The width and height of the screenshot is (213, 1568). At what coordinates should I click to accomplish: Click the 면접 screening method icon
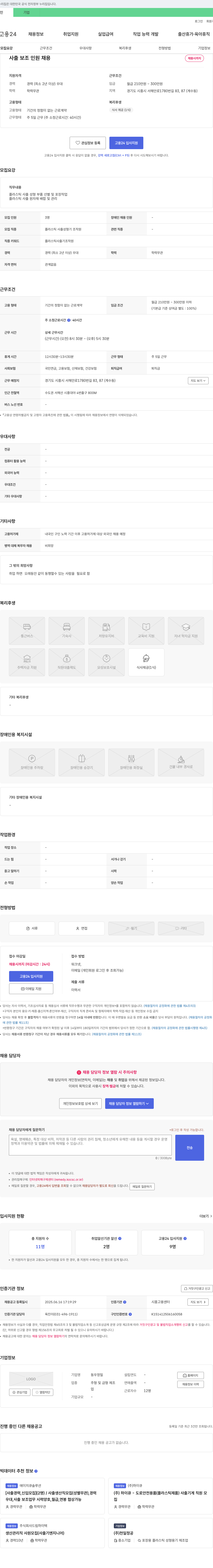point(82,928)
